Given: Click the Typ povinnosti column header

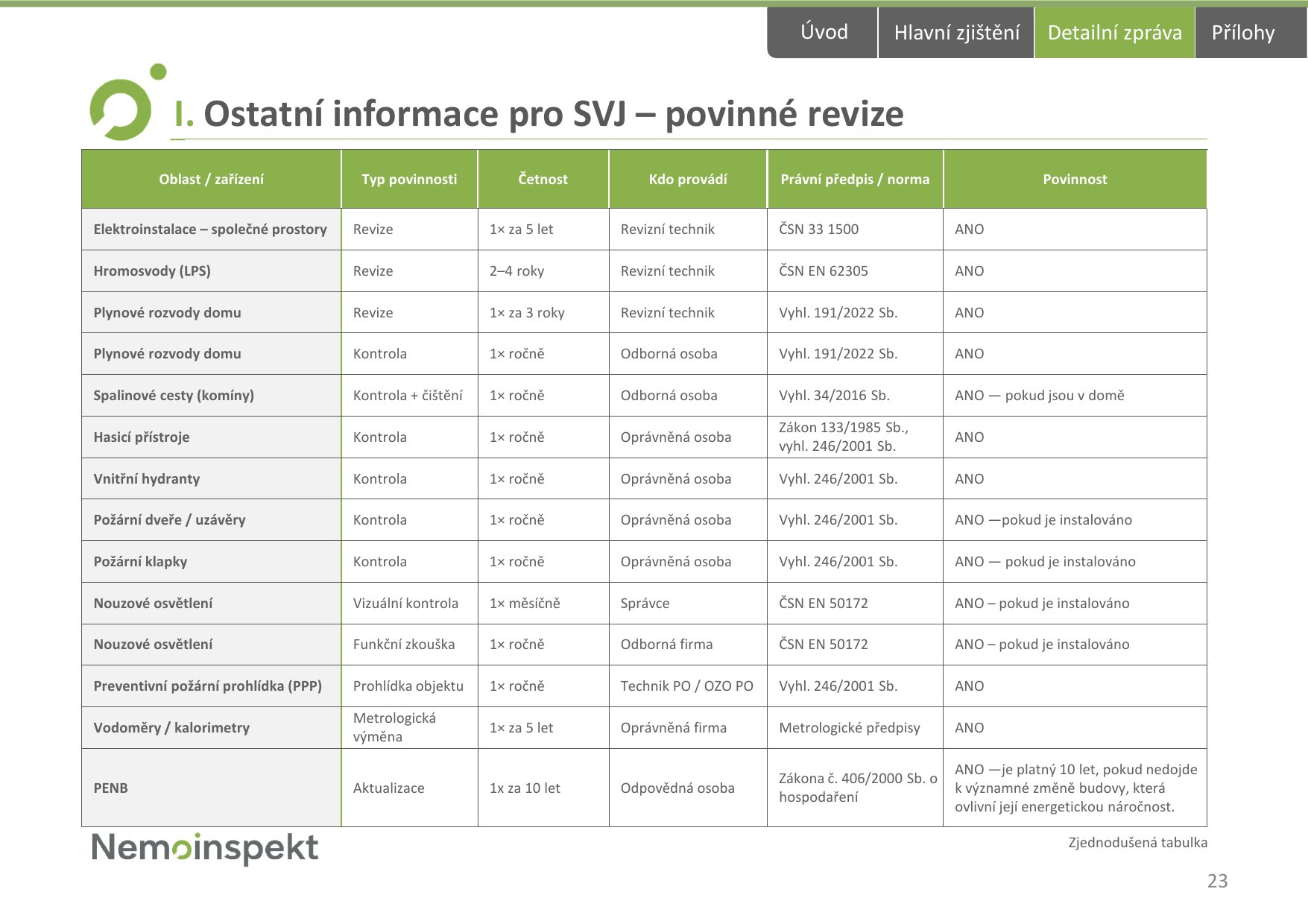Looking at the screenshot, I should pyautogui.click(x=409, y=179).
